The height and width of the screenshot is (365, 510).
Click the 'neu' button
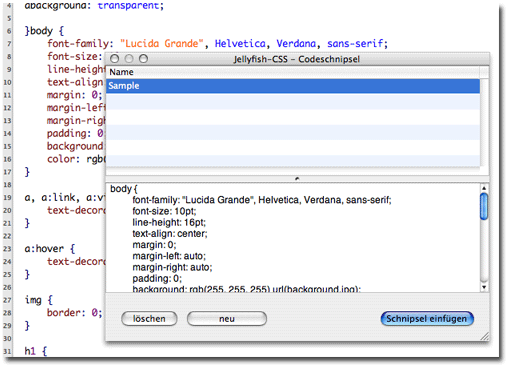click(227, 319)
